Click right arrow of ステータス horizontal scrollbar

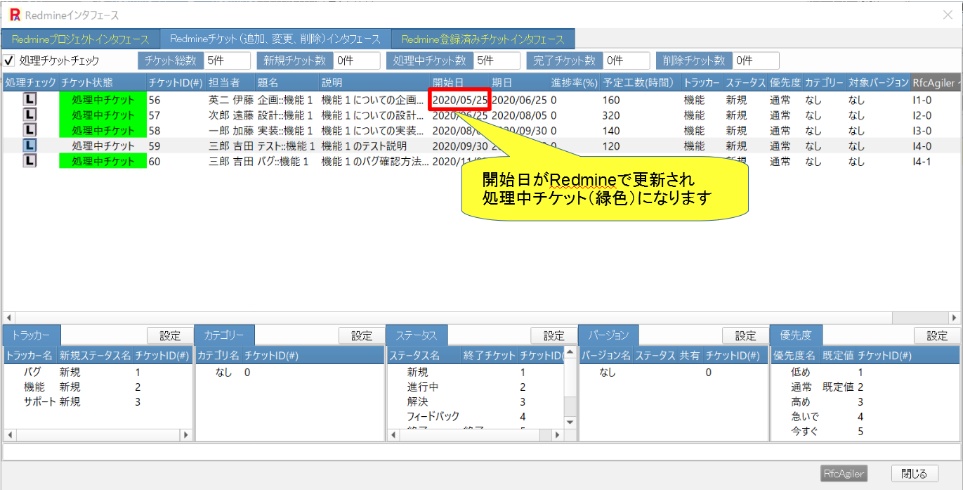pyautogui.click(x=558, y=435)
